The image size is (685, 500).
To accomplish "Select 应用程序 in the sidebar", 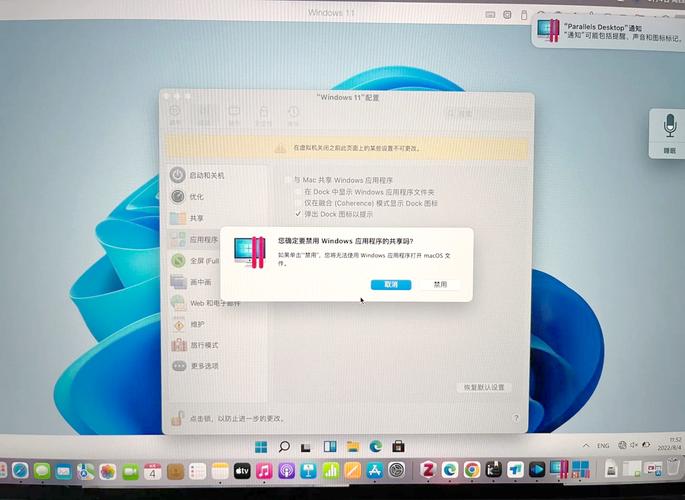I will pos(194,239).
